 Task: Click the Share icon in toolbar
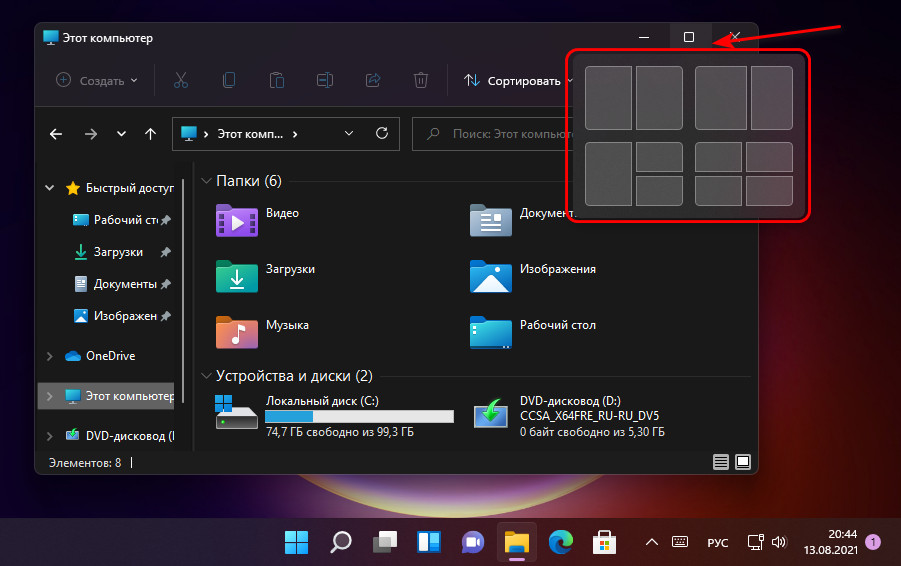(x=373, y=80)
